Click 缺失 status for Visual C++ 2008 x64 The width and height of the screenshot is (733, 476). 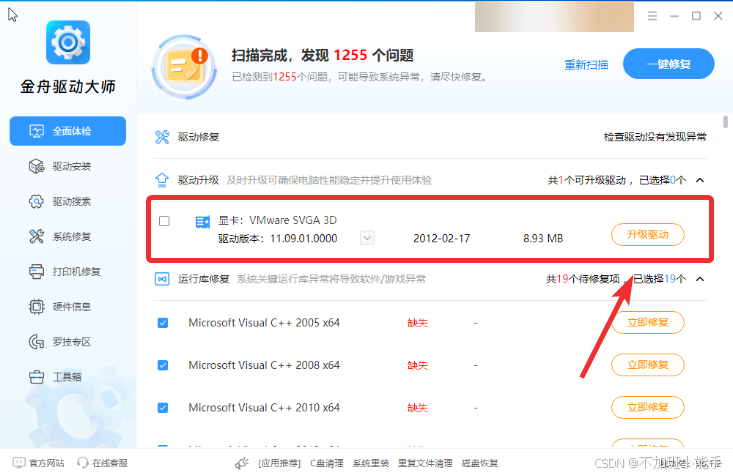(417, 365)
